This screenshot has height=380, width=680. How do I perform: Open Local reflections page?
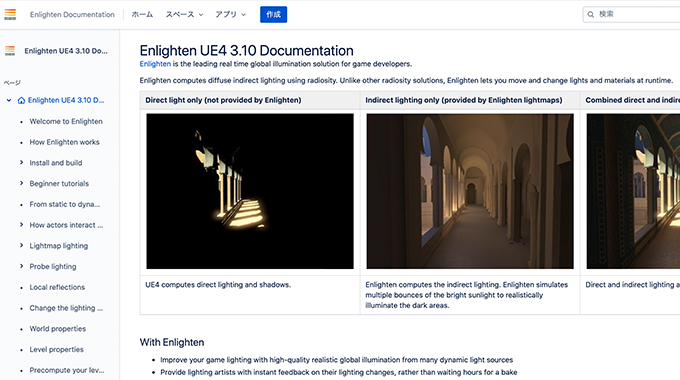pyautogui.click(x=57, y=287)
